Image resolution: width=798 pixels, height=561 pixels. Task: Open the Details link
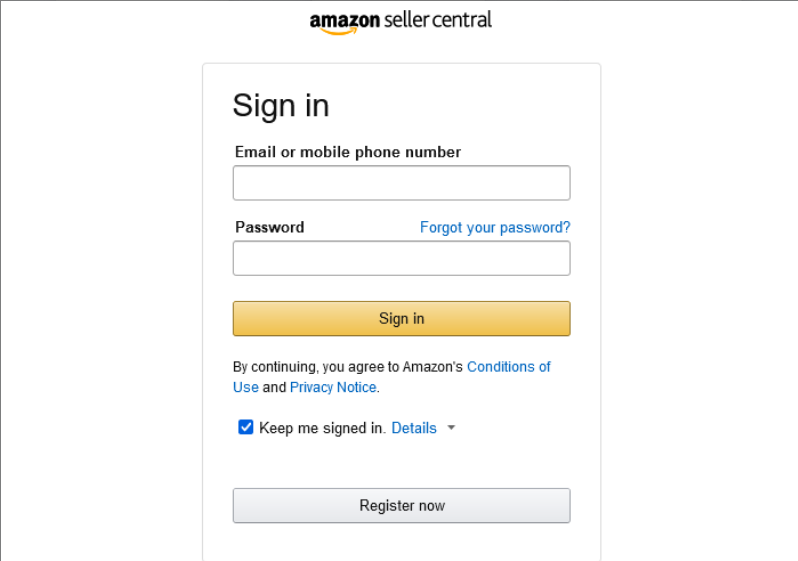pos(414,428)
